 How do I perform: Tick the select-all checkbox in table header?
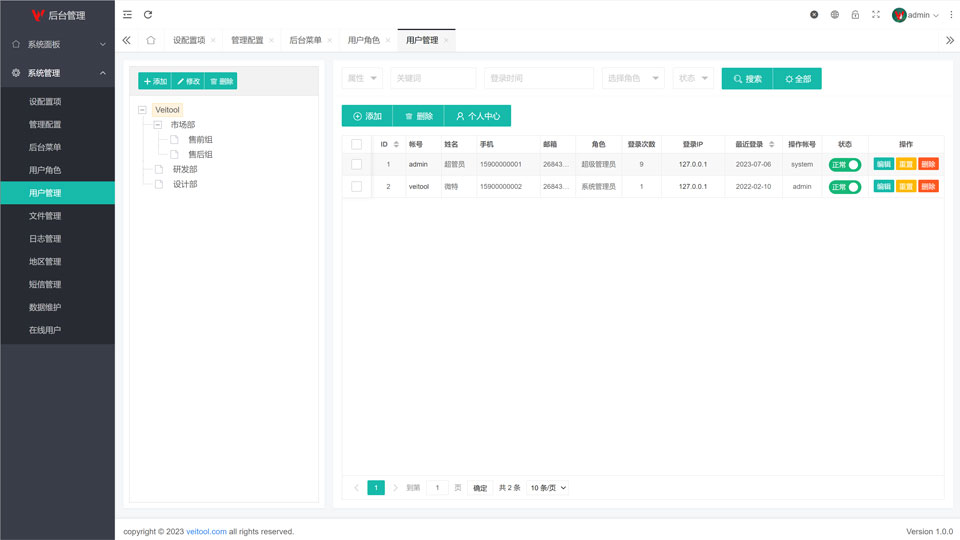pyautogui.click(x=356, y=144)
